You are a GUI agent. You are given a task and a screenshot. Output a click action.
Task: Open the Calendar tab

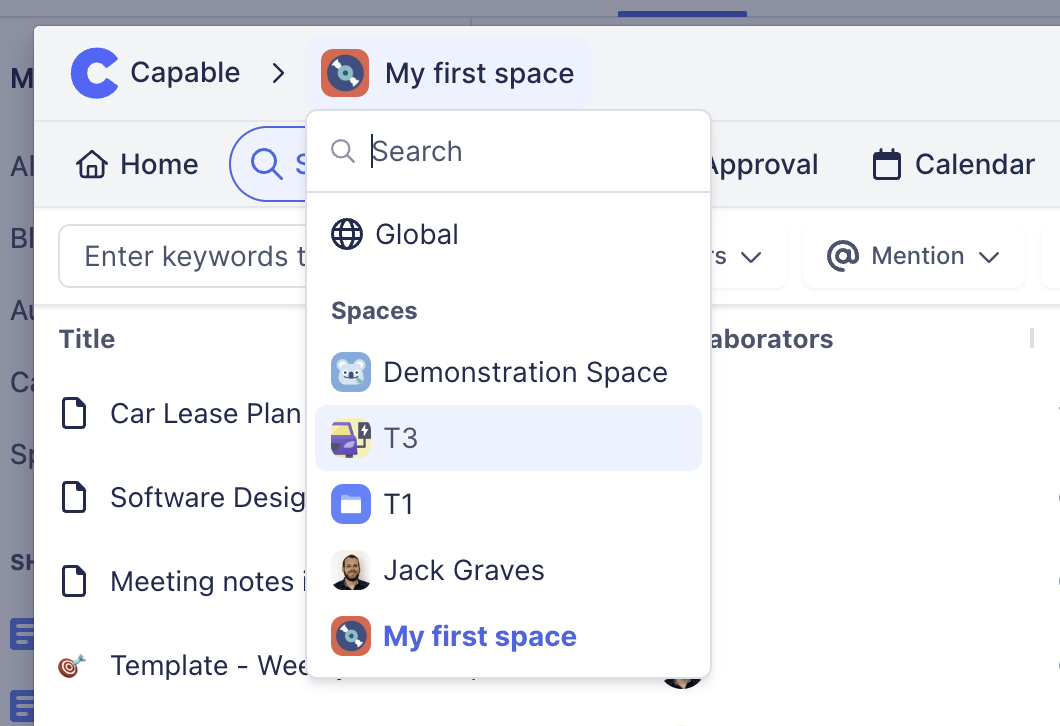point(953,164)
